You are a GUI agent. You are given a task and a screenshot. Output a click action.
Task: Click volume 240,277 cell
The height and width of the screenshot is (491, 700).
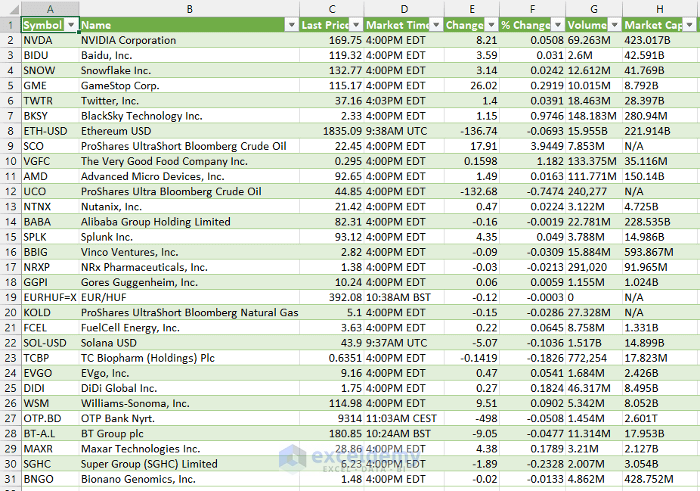coord(594,192)
